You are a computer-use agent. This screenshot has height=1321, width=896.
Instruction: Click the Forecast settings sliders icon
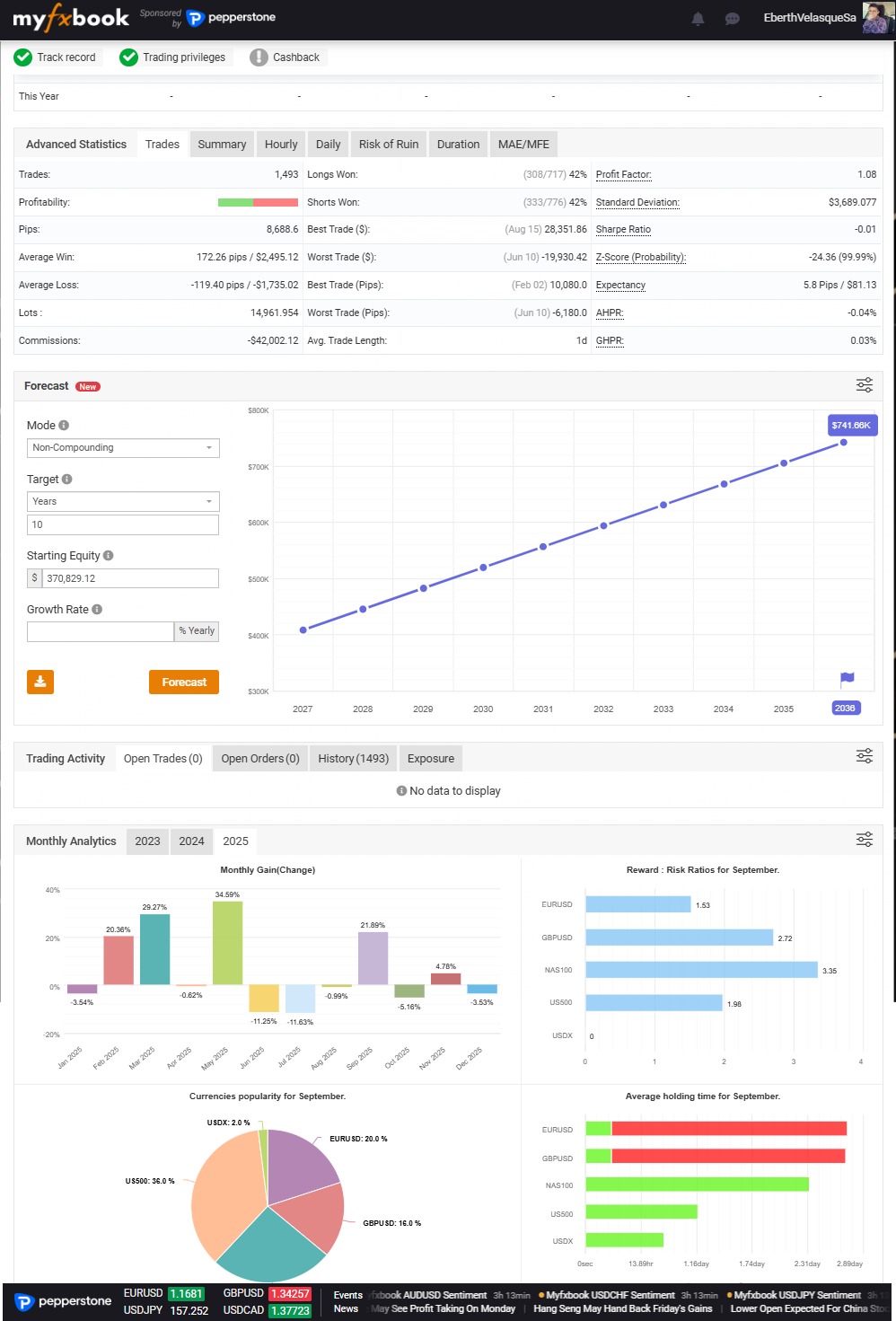pos(864,385)
